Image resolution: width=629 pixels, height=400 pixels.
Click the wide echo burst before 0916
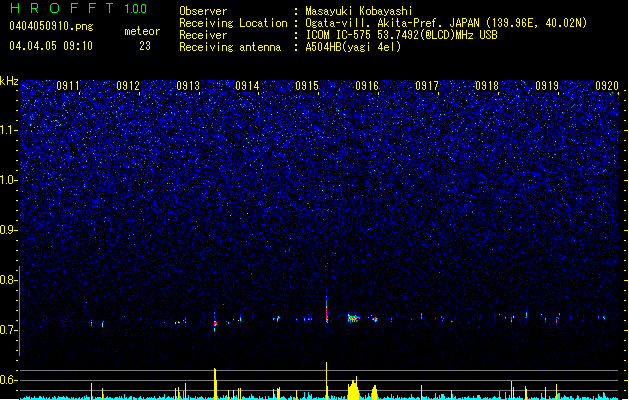[353, 318]
